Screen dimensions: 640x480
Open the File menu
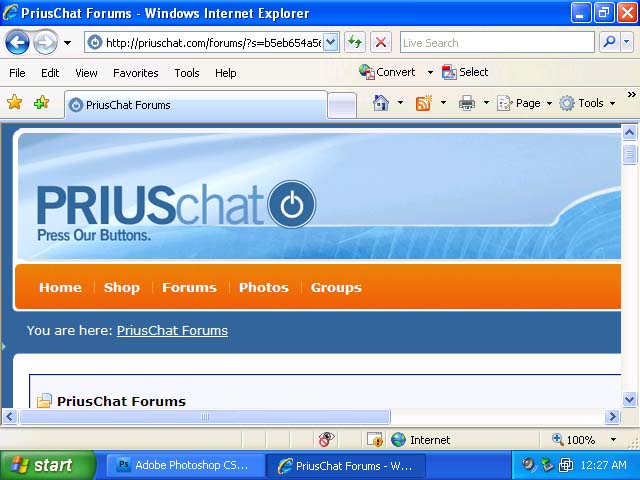tap(17, 73)
